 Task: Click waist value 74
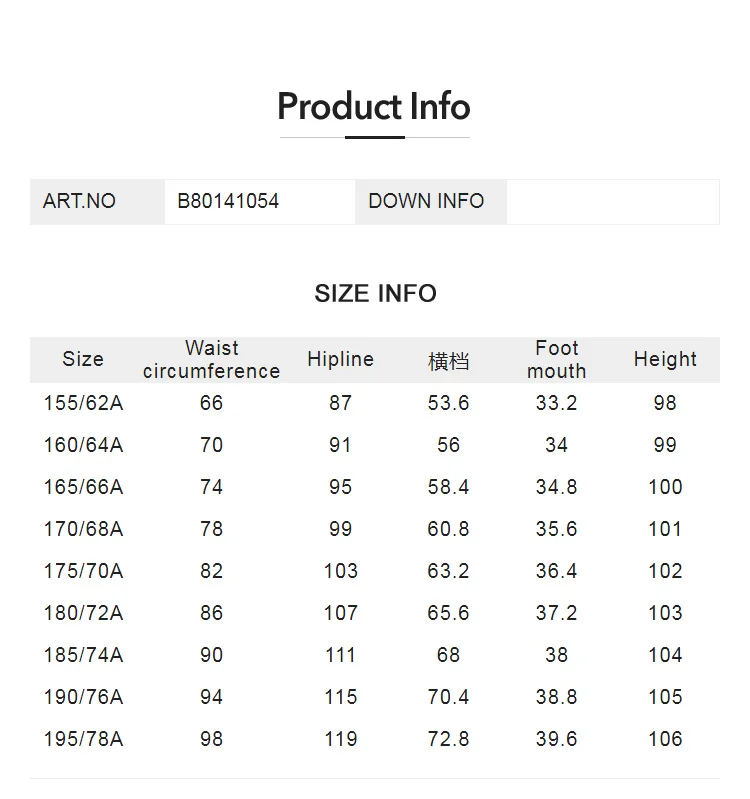pyautogui.click(x=211, y=487)
